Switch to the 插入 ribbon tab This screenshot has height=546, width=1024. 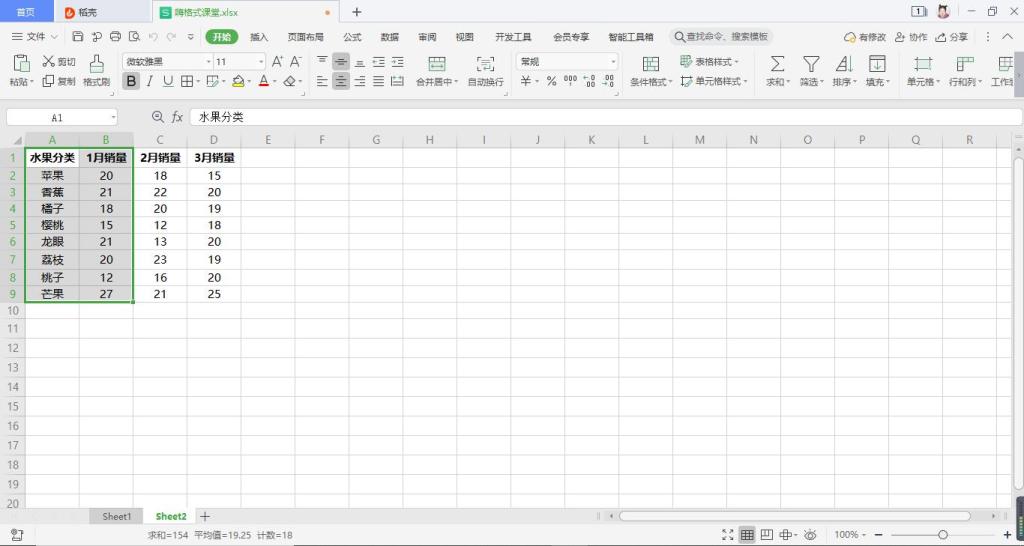tap(259, 37)
